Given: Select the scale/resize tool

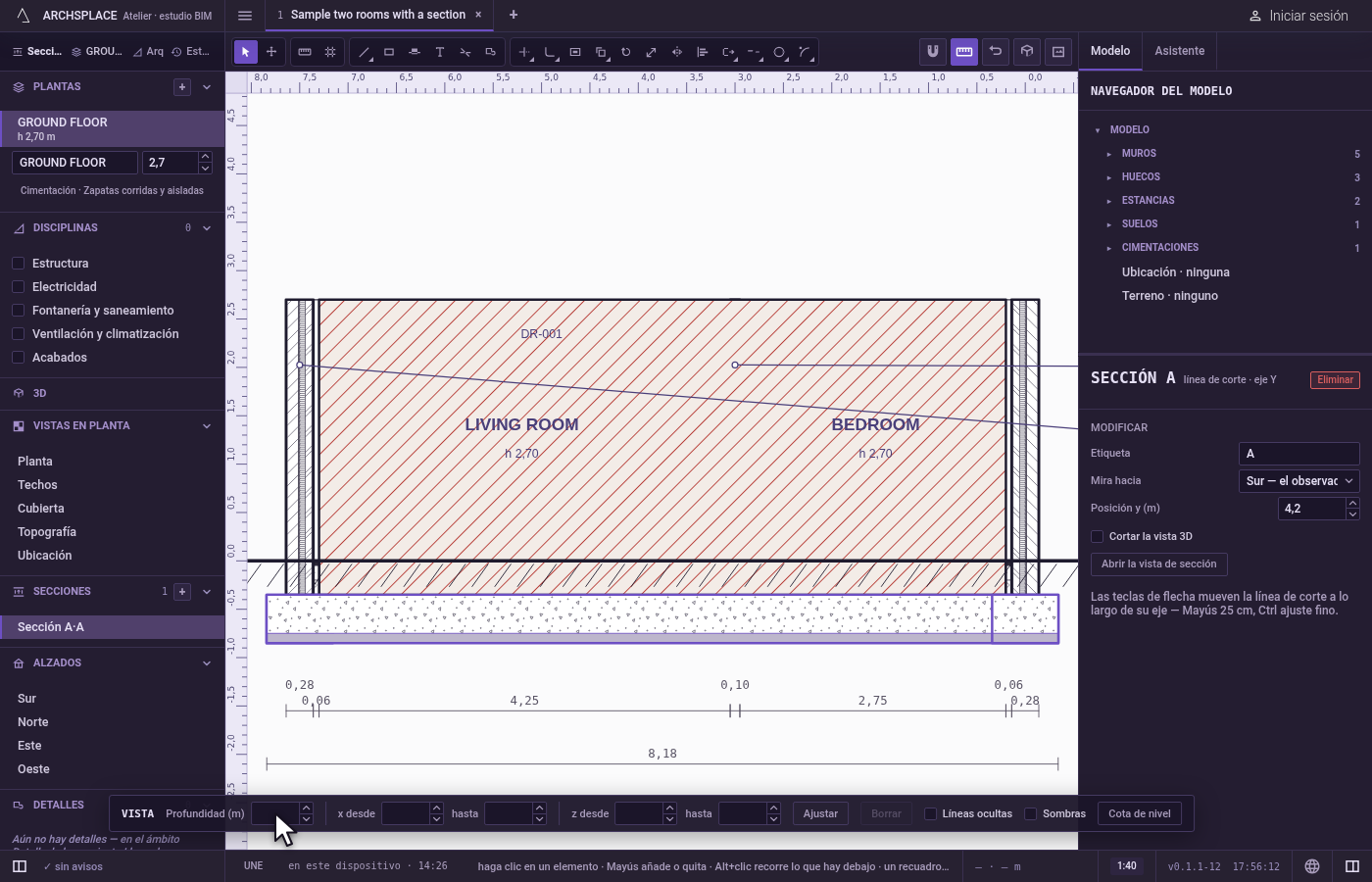Looking at the screenshot, I should pyautogui.click(x=652, y=52).
